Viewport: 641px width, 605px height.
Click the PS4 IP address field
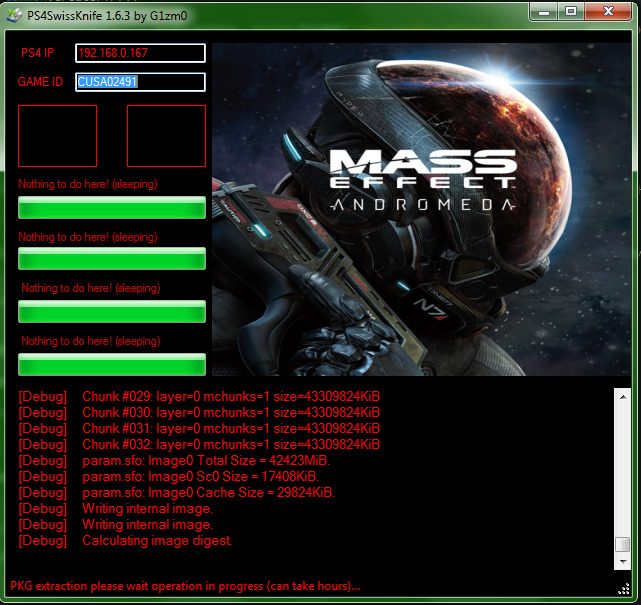tap(140, 53)
